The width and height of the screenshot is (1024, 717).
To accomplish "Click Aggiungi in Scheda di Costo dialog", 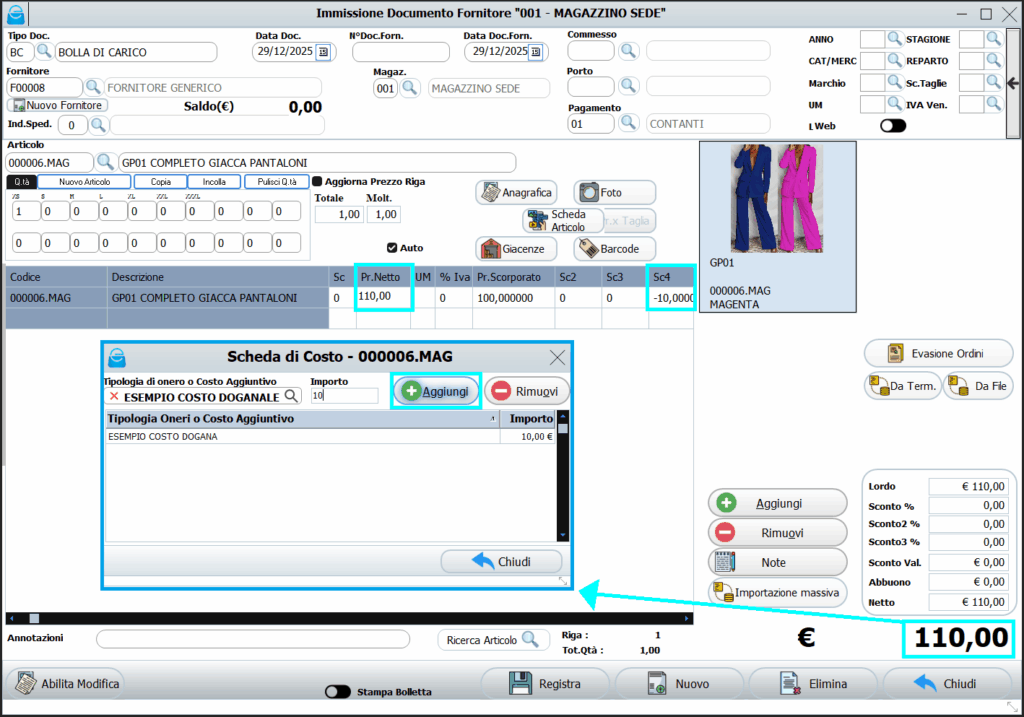I will 436,391.
